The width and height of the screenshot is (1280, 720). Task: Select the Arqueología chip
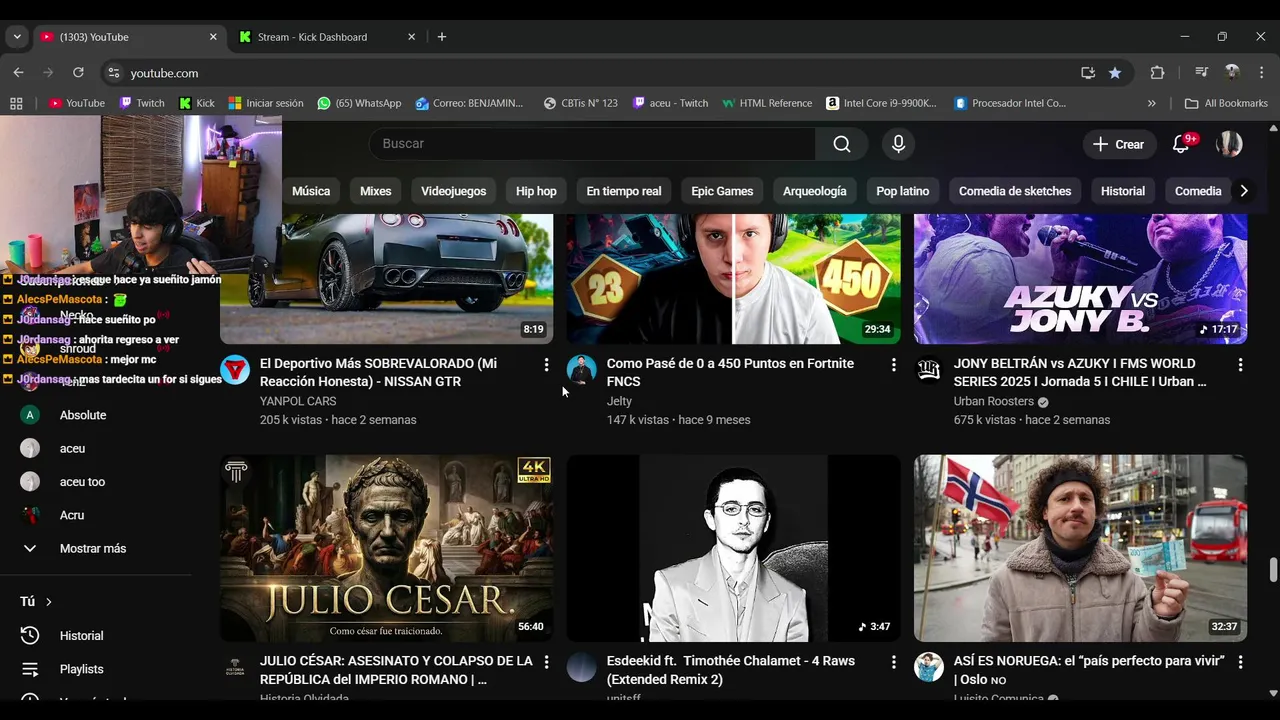point(815,191)
